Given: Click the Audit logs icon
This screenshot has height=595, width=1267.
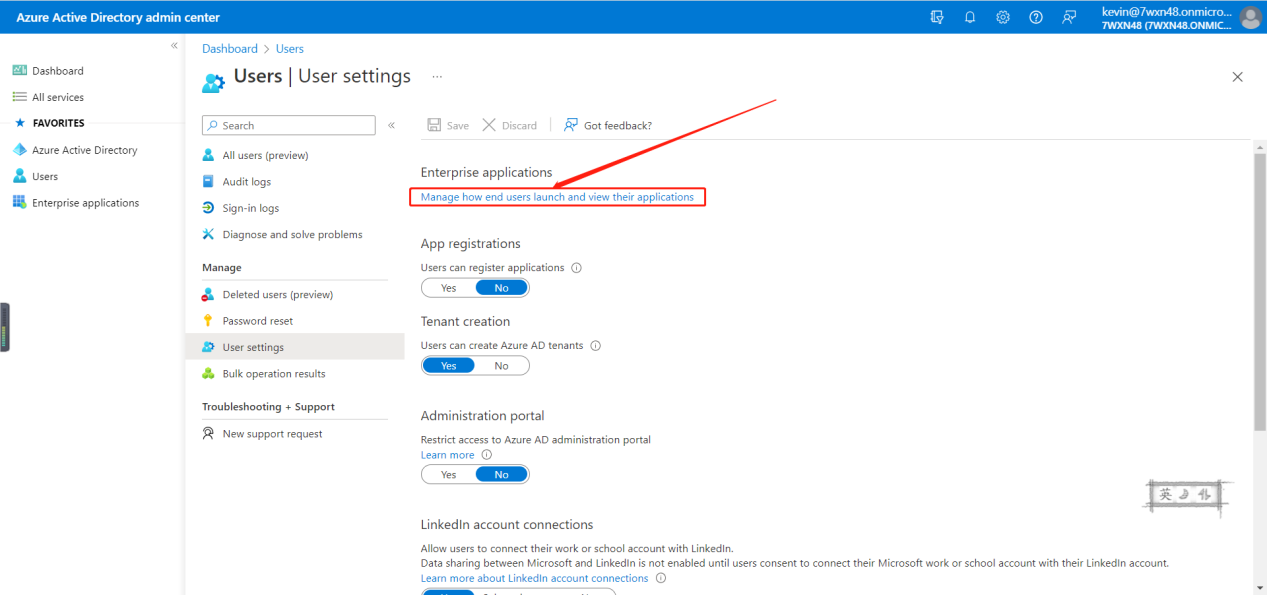Looking at the screenshot, I should click(x=208, y=181).
